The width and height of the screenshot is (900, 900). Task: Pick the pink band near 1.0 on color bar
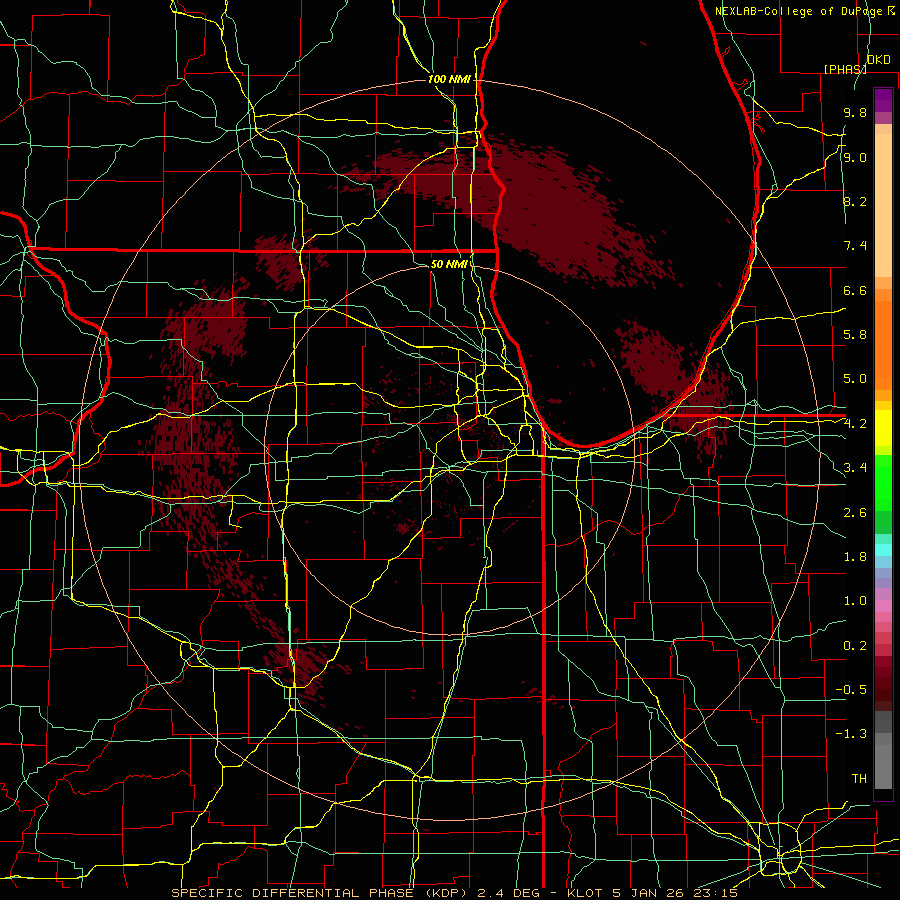[883, 605]
